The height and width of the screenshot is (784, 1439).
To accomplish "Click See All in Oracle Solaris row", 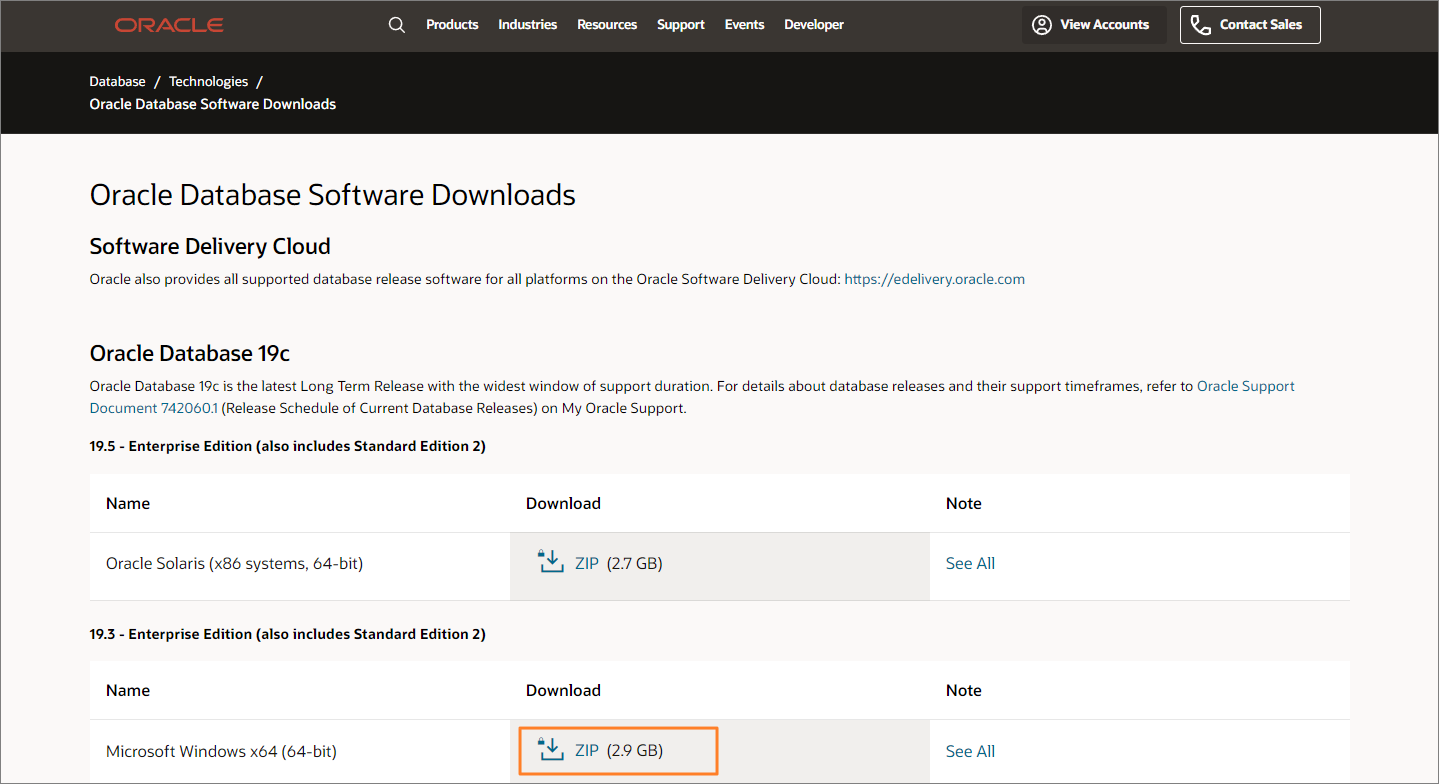I will [x=970, y=563].
